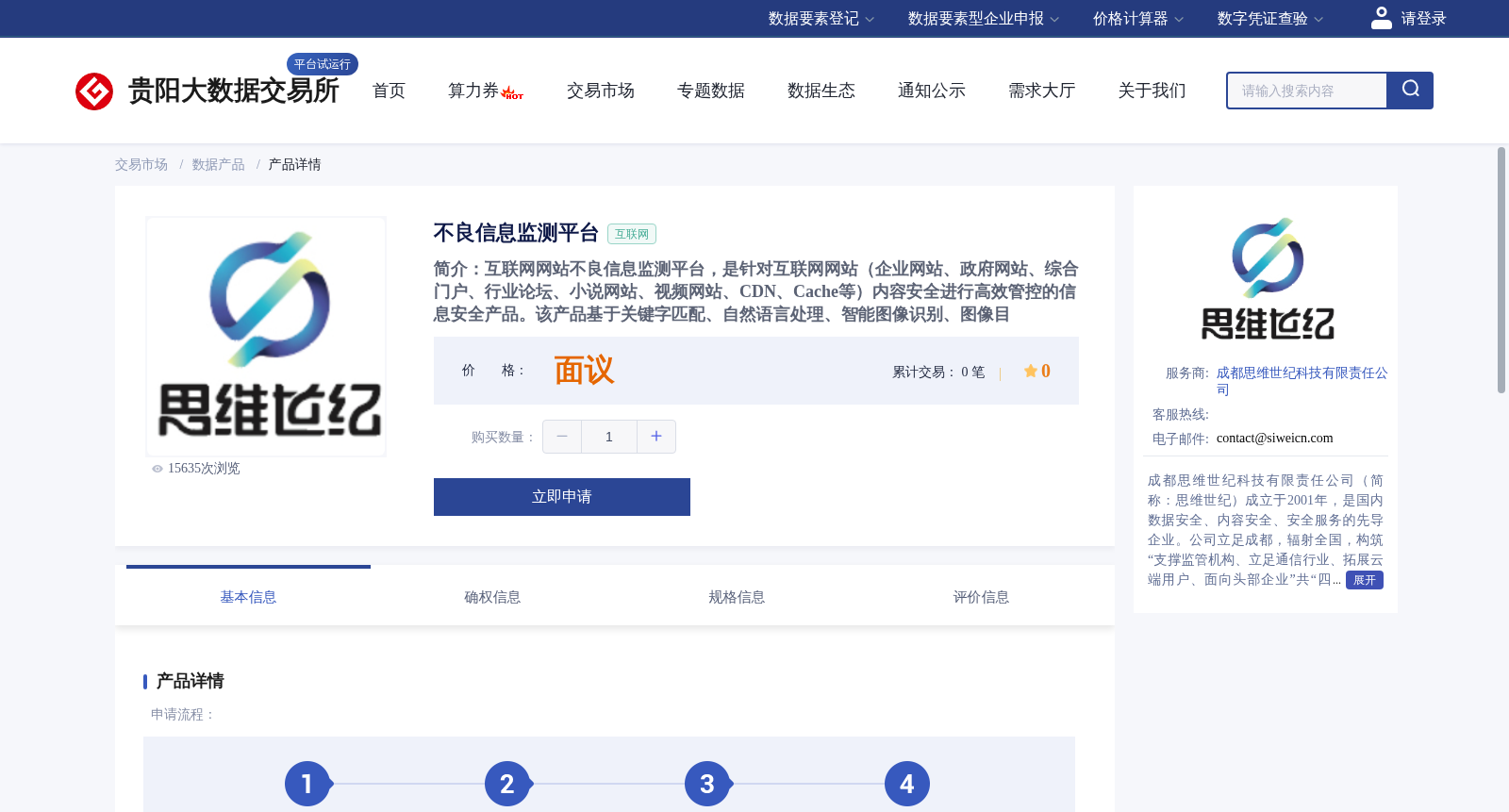
Task: Click the 请登录 login link
Action: (1423, 19)
